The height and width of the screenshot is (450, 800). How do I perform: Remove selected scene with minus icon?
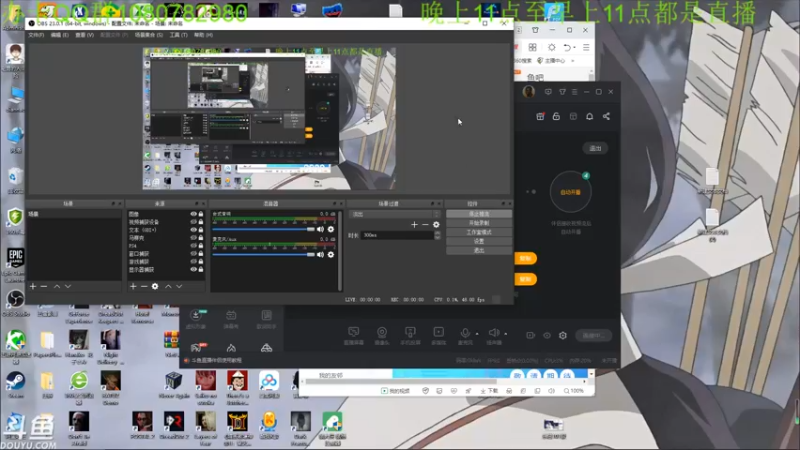click(44, 287)
